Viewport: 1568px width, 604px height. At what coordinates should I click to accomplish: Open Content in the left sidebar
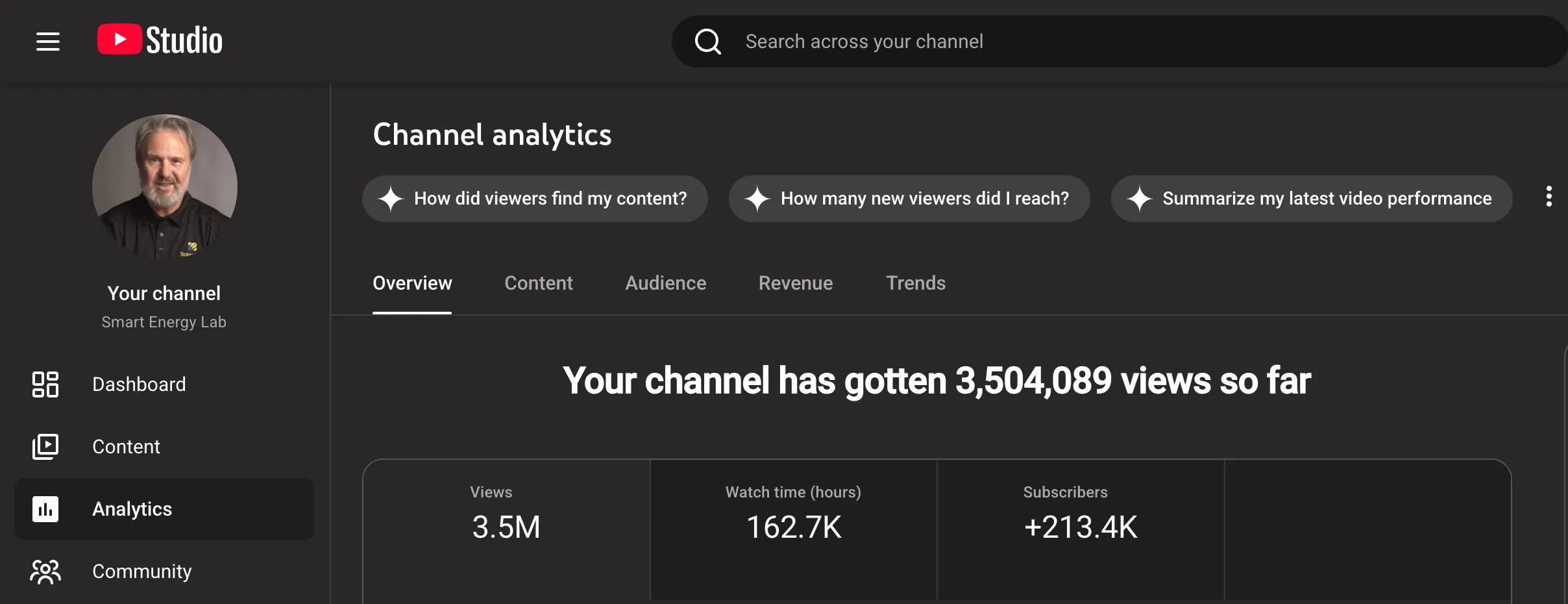coord(164,447)
